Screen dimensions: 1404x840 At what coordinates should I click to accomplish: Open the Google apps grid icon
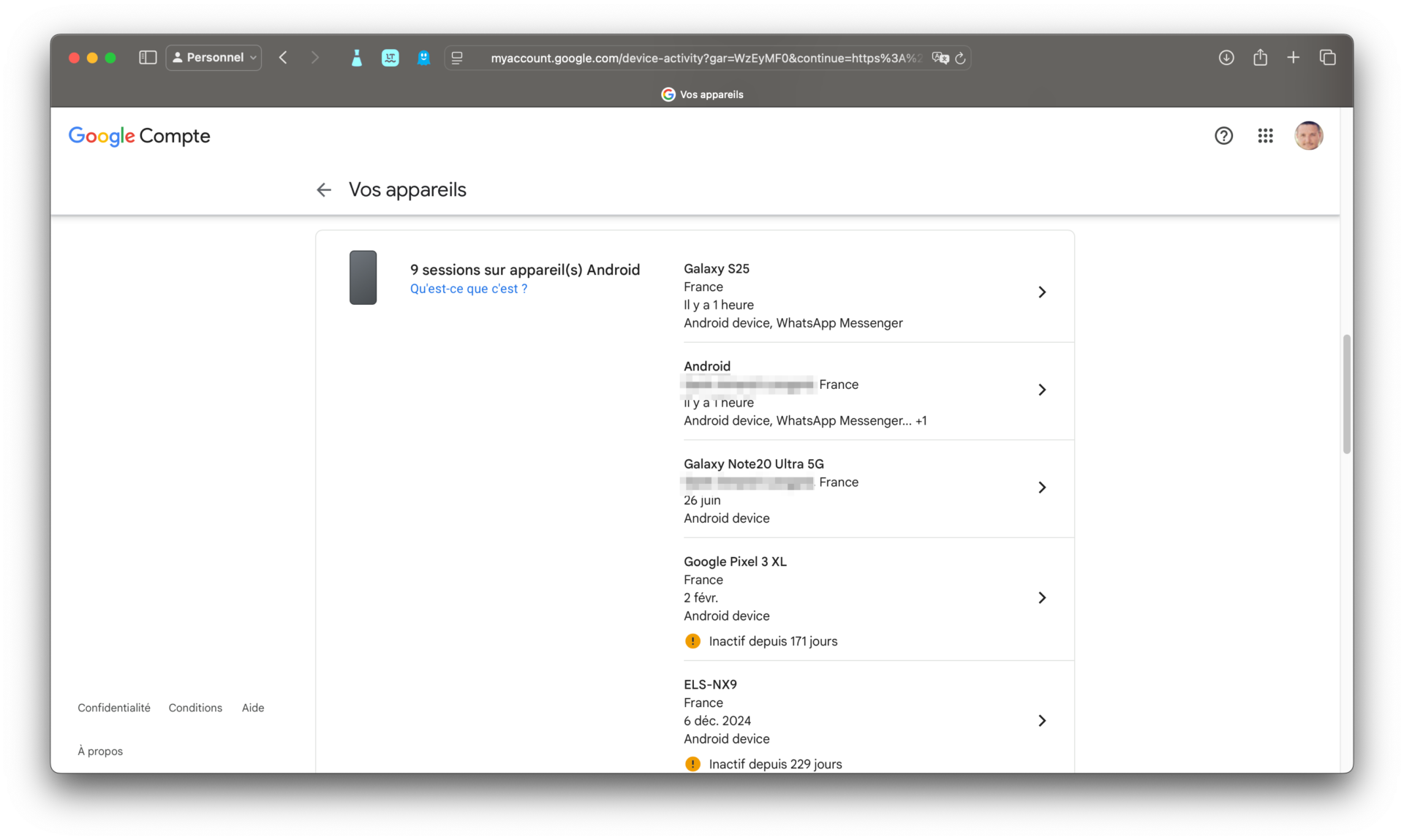(x=1265, y=136)
